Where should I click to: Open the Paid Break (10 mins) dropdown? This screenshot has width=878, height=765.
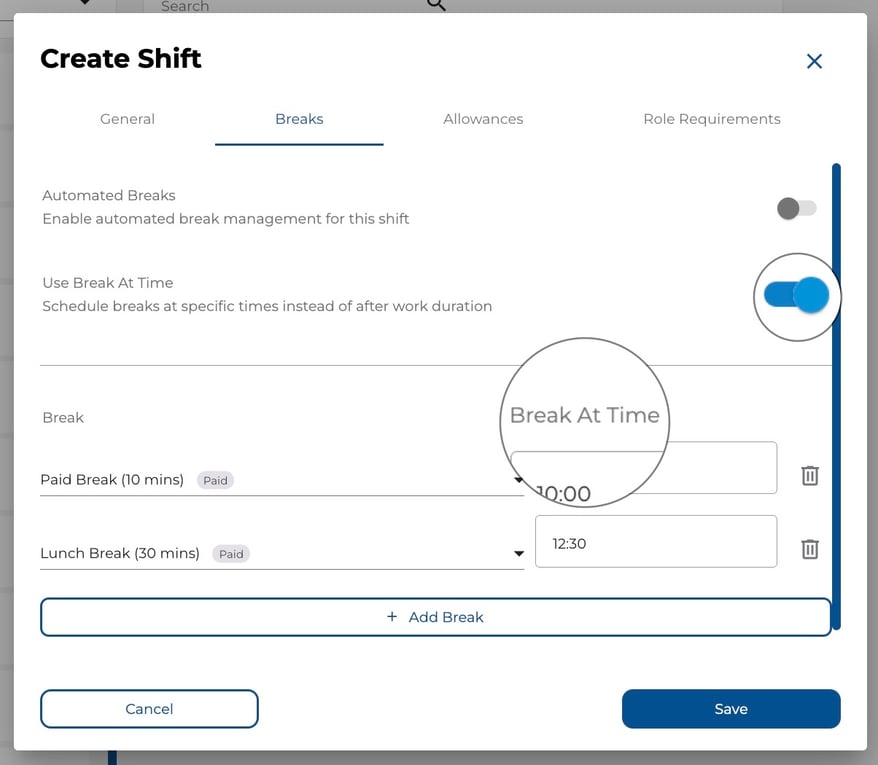click(x=282, y=480)
